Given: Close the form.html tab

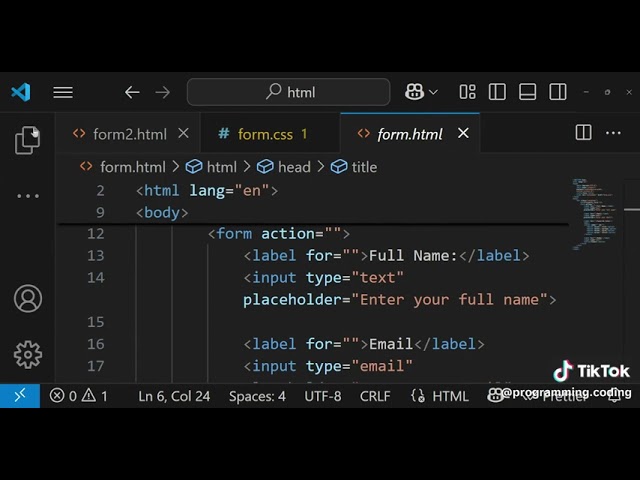Looking at the screenshot, I should coord(463,133).
